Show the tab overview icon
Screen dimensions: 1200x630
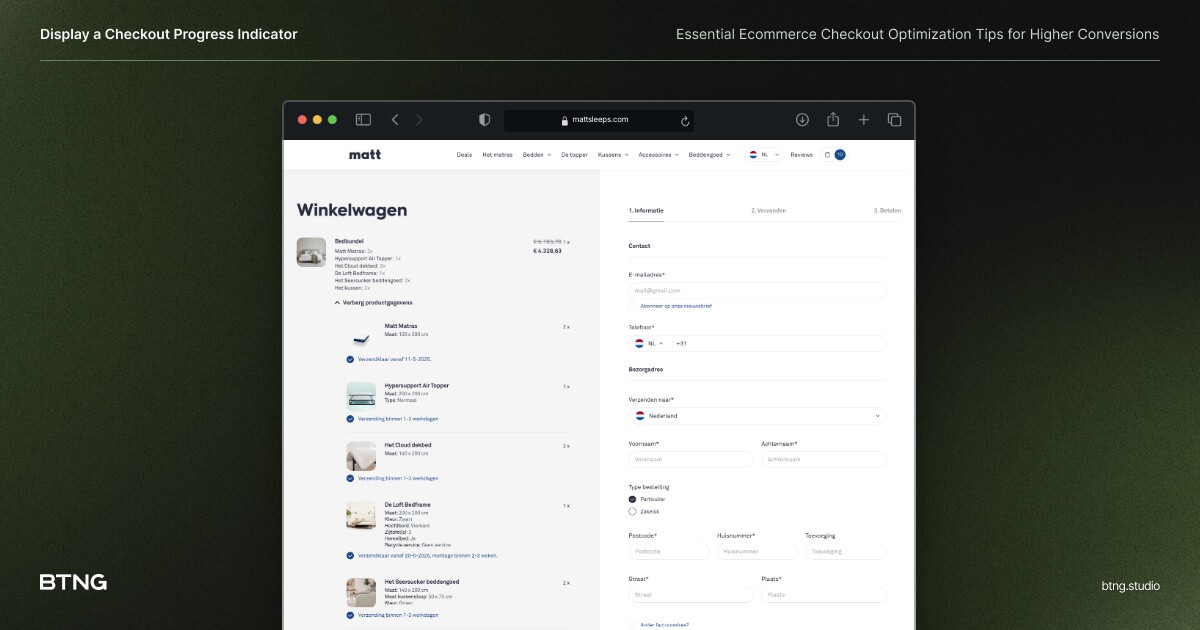click(895, 120)
